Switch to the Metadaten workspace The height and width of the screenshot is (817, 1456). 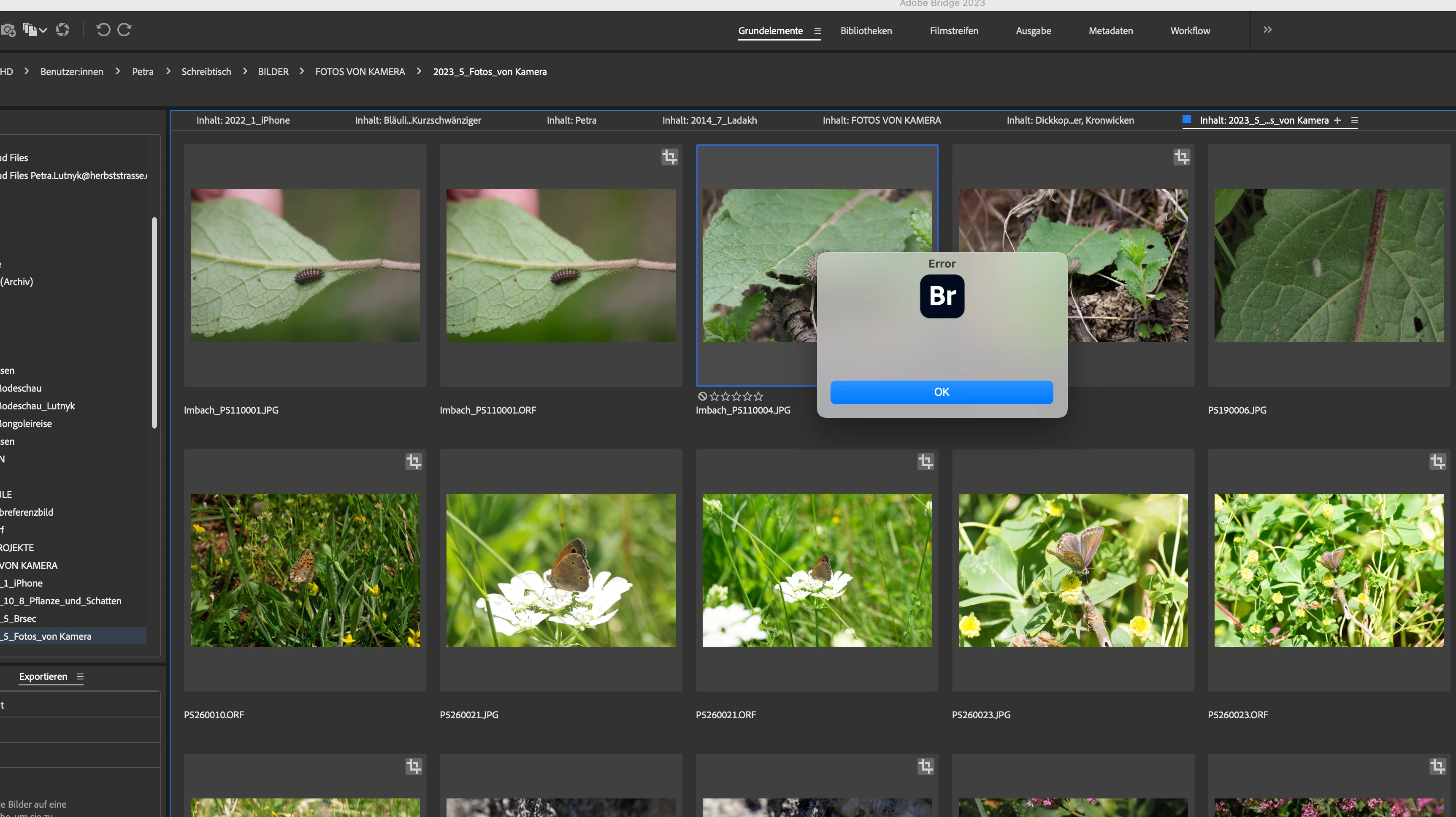click(1110, 31)
